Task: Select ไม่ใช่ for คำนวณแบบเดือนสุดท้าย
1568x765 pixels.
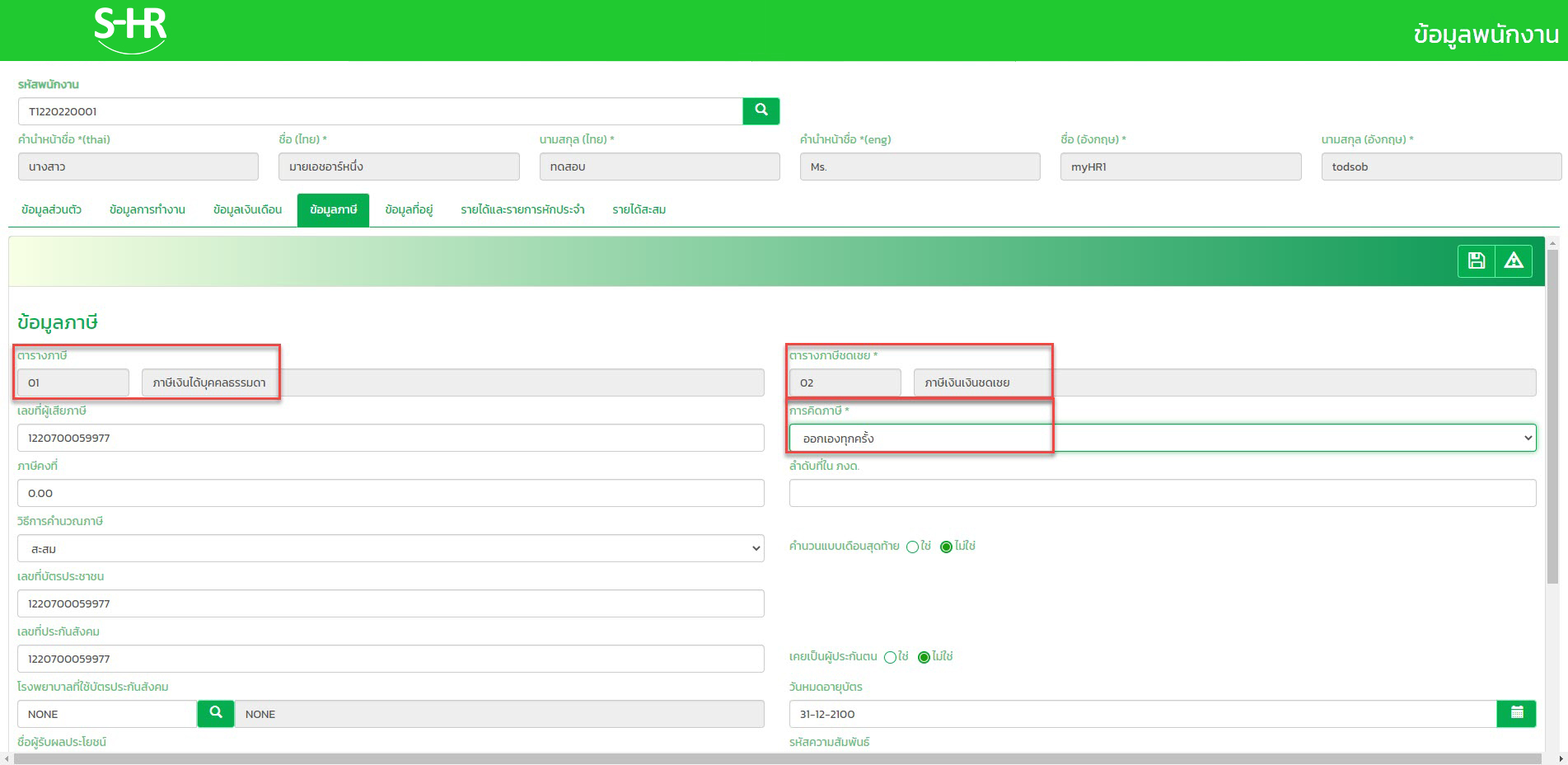Action: point(943,547)
